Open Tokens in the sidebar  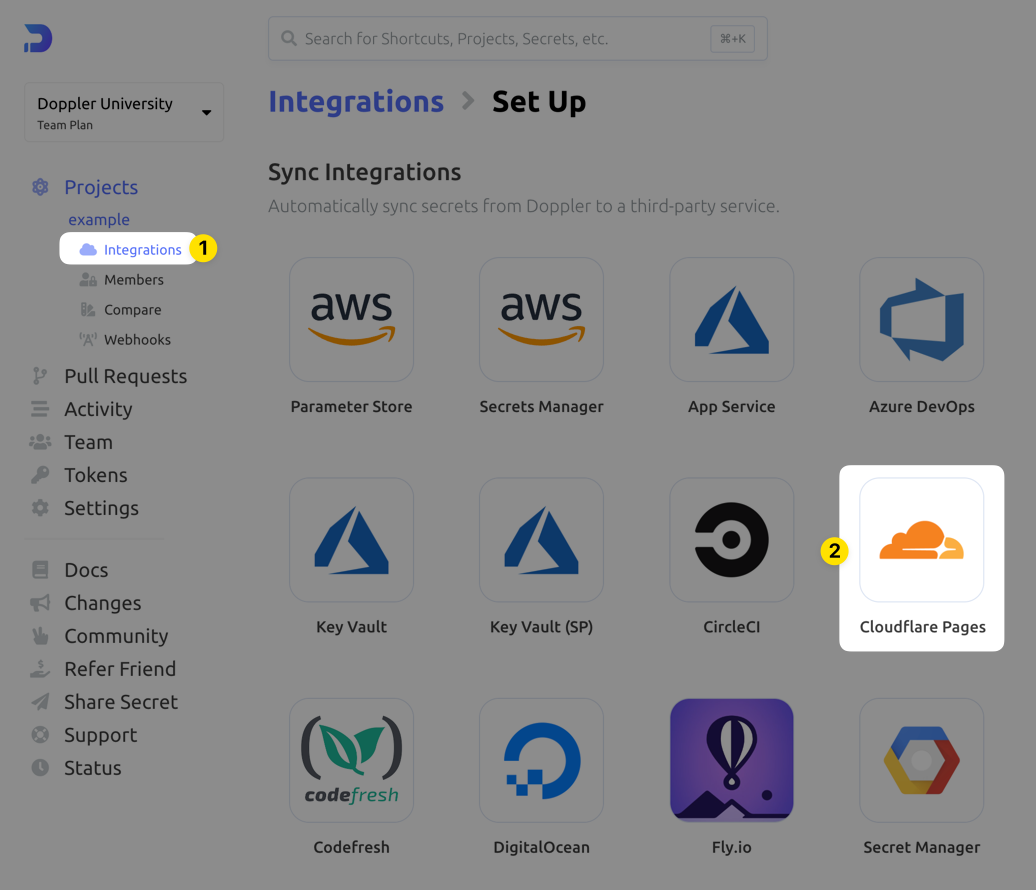tap(96, 476)
